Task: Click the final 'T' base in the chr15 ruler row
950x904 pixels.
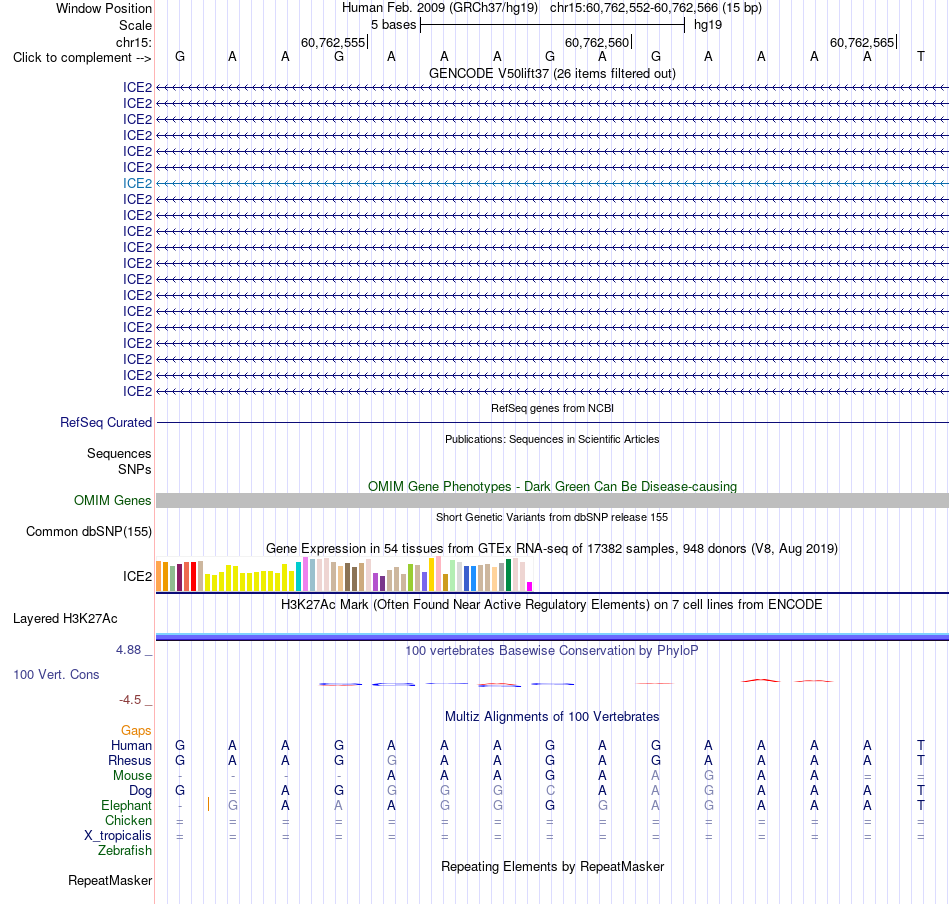Action: click(920, 56)
